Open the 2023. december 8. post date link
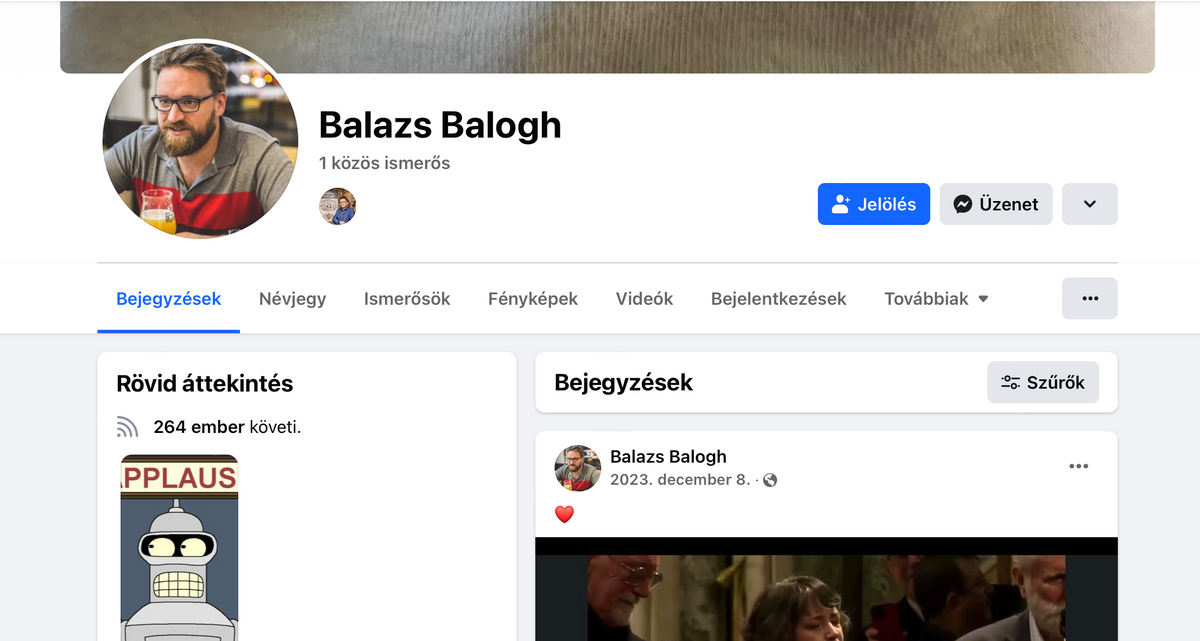The image size is (1200, 641). tap(680, 480)
